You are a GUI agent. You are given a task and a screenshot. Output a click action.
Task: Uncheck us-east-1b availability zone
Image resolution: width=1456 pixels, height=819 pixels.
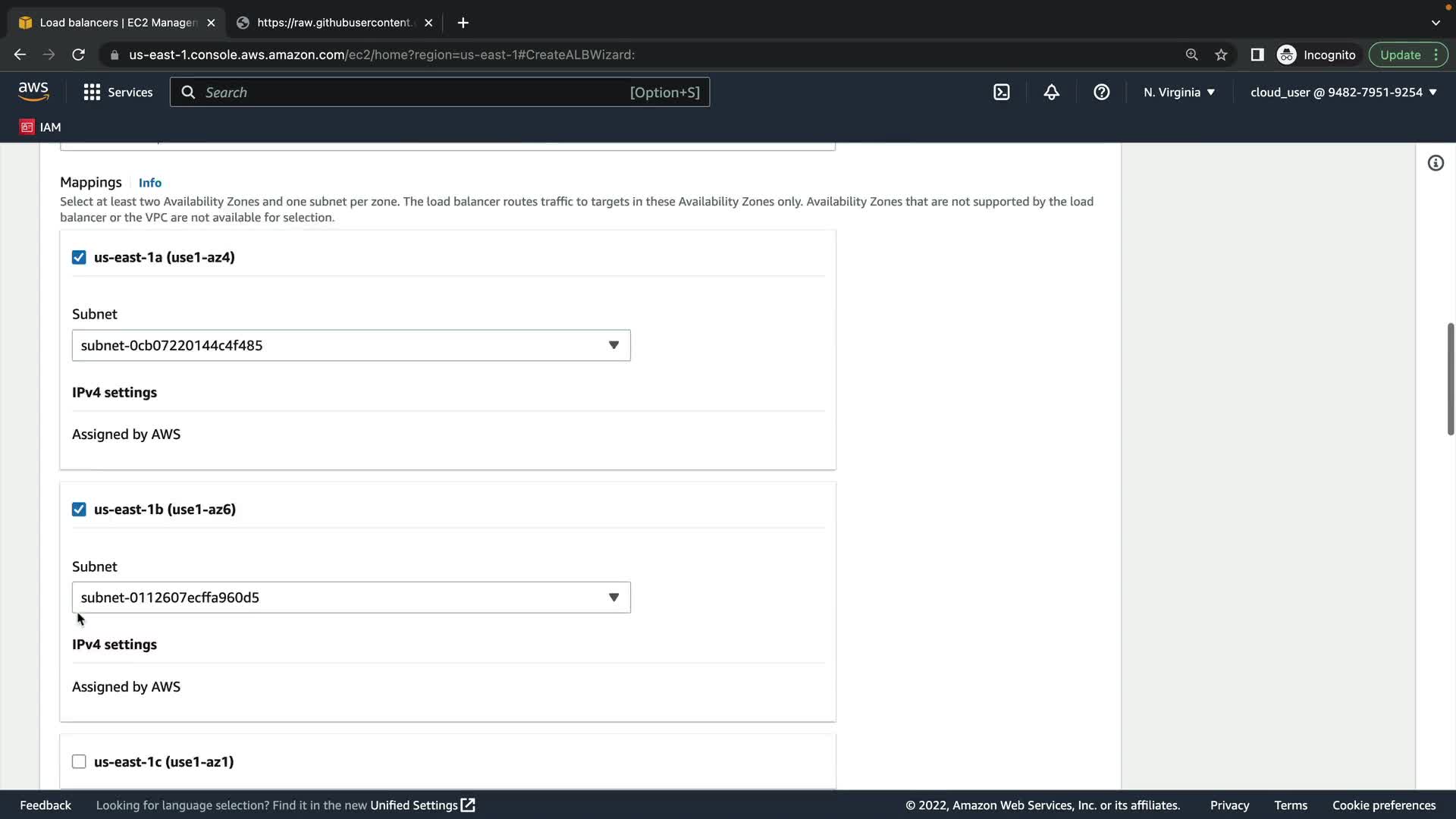[79, 510]
